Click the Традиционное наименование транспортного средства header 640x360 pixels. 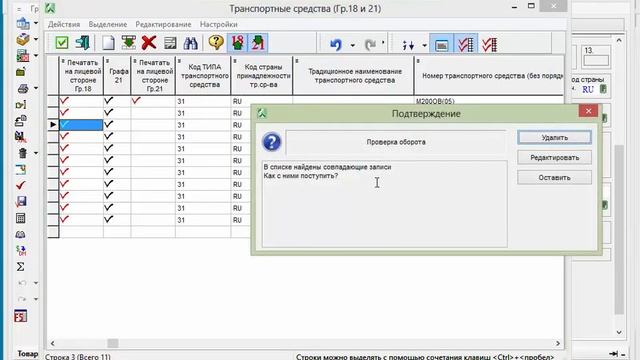pos(354,76)
